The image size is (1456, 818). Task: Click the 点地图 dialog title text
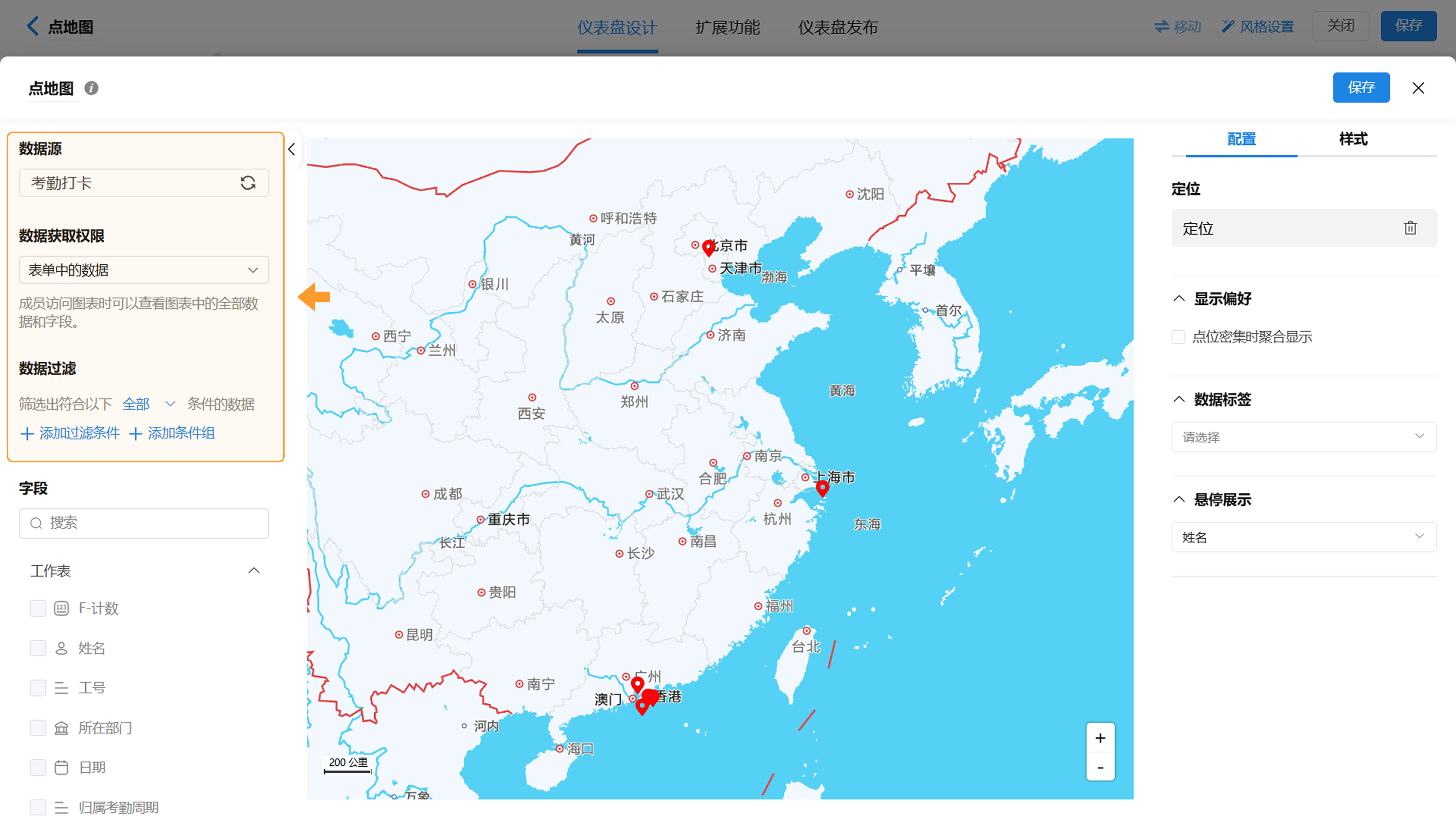[52, 88]
